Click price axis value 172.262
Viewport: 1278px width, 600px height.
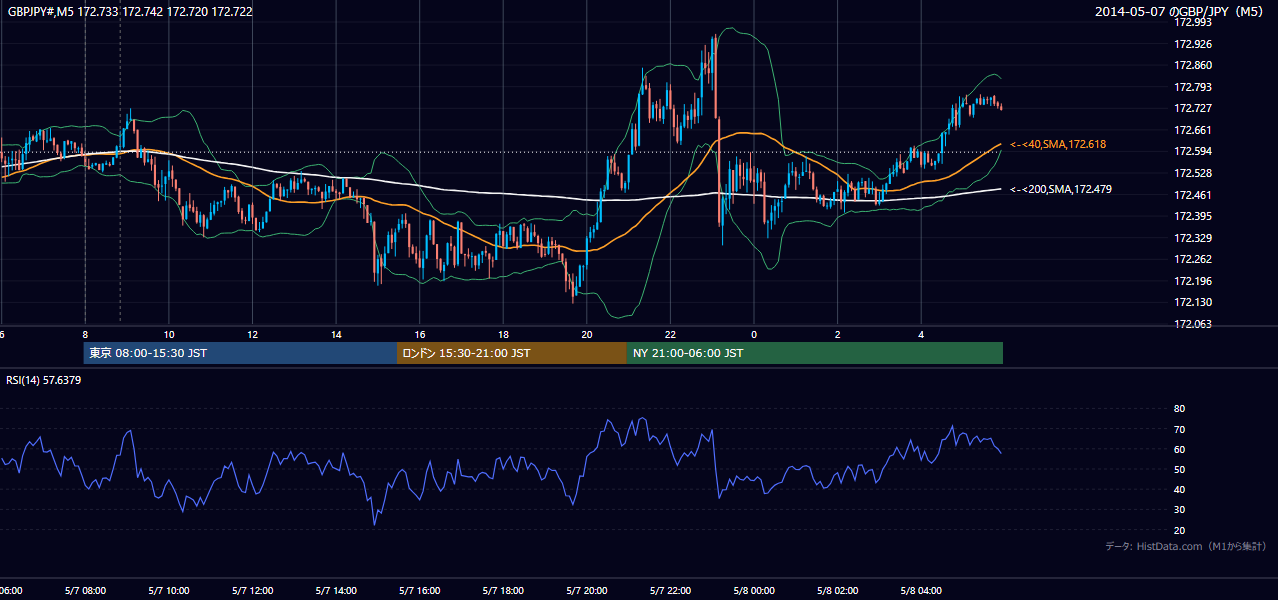pyautogui.click(x=1193, y=259)
